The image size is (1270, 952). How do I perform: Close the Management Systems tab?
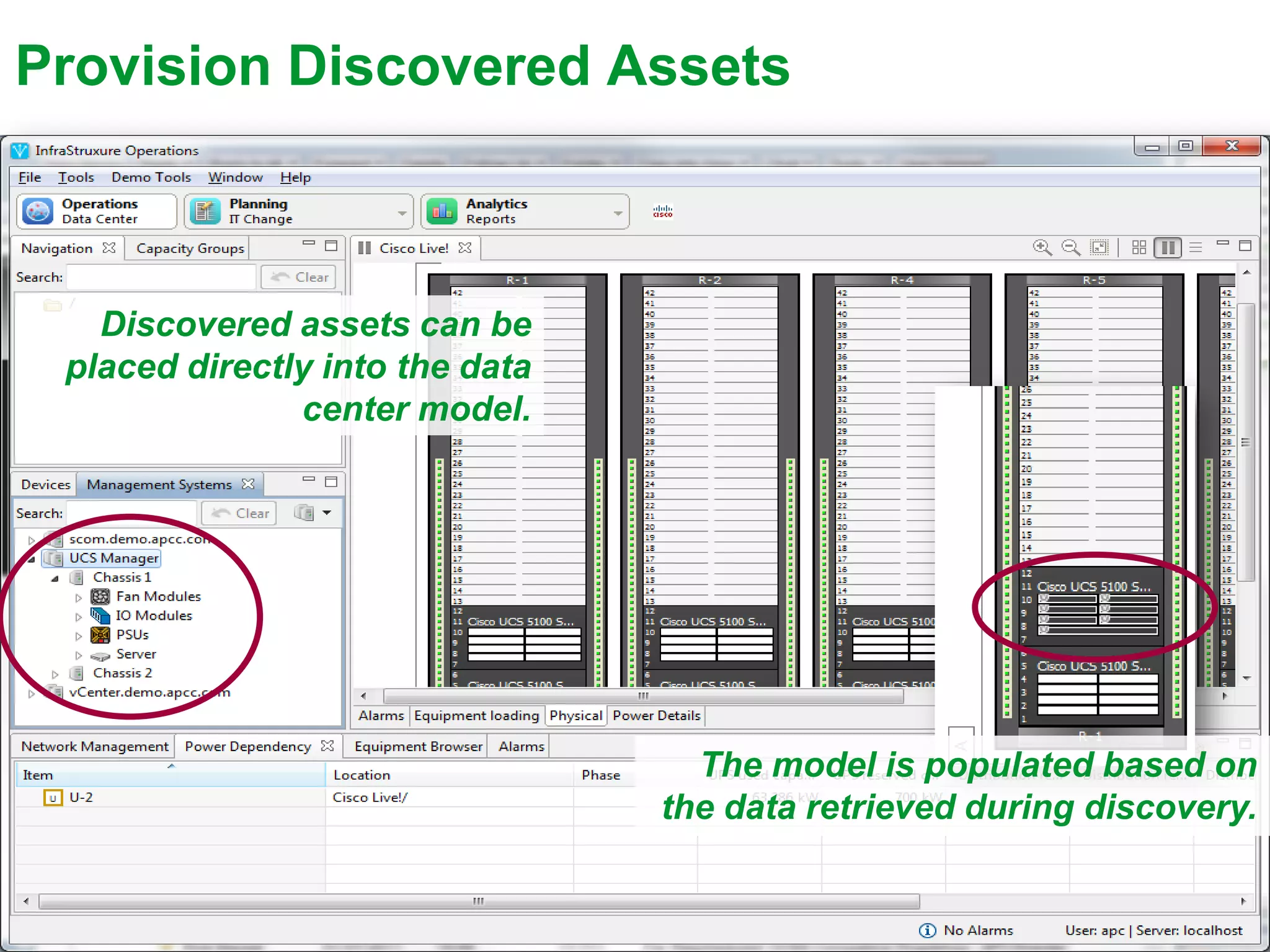tap(248, 484)
